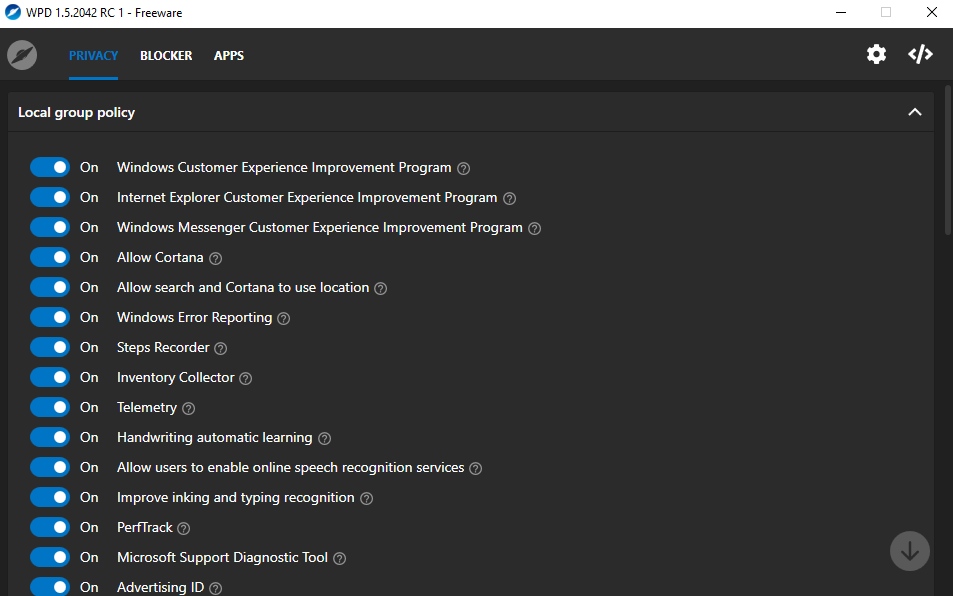
Task: Collapse the Local group policy section chevron
Action: pyautogui.click(x=914, y=112)
